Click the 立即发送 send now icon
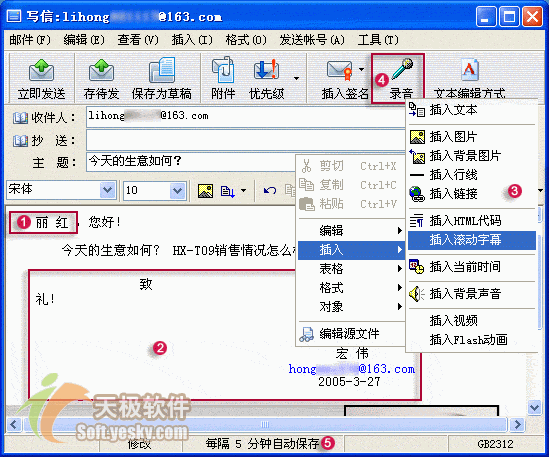 (x=41, y=70)
